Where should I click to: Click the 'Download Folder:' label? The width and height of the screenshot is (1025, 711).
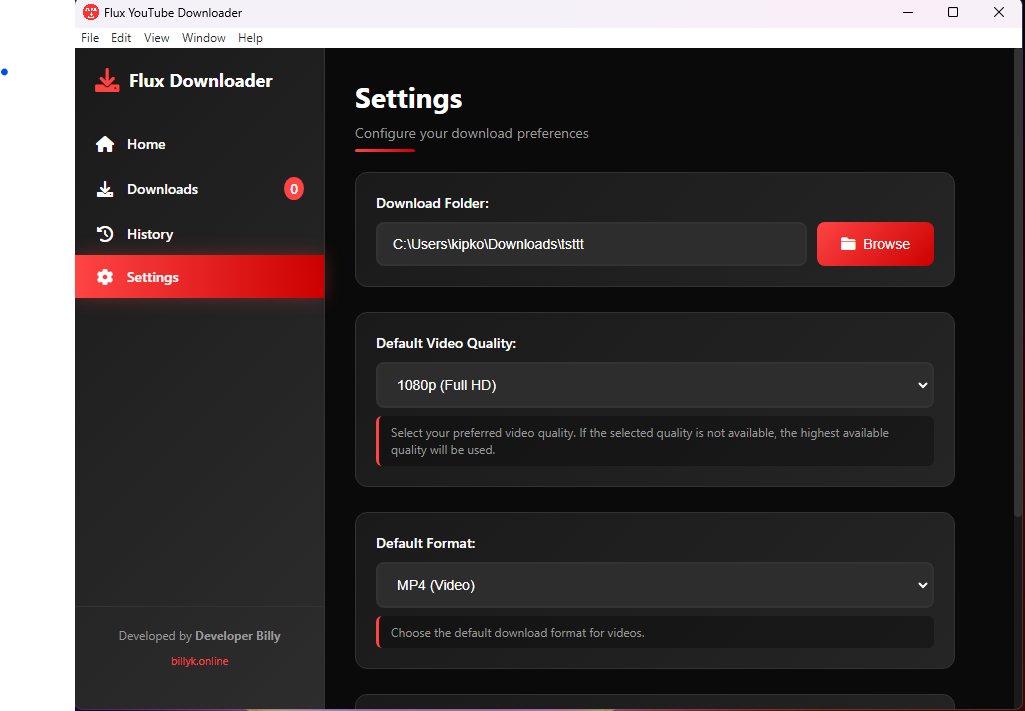pyautogui.click(x=432, y=203)
